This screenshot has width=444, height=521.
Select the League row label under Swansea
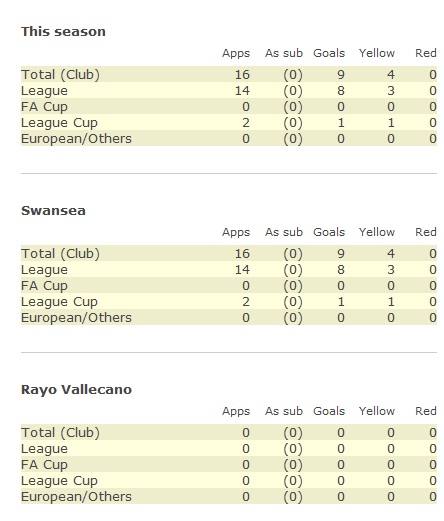pyautogui.click(x=44, y=270)
